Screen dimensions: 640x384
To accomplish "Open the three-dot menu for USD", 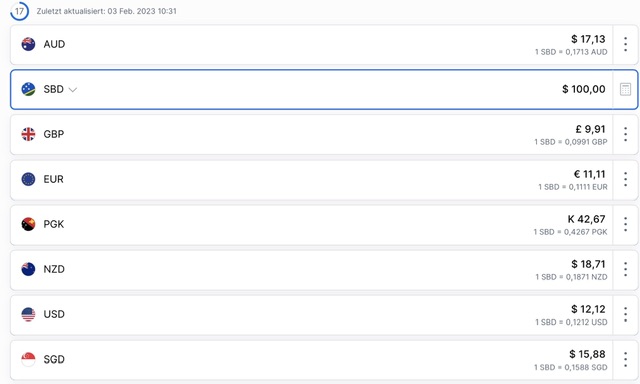I will click(x=625, y=315).
